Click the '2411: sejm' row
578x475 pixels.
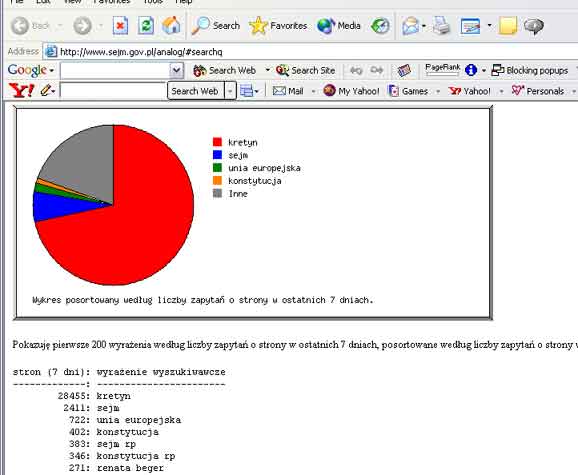(x=91, y=408)
